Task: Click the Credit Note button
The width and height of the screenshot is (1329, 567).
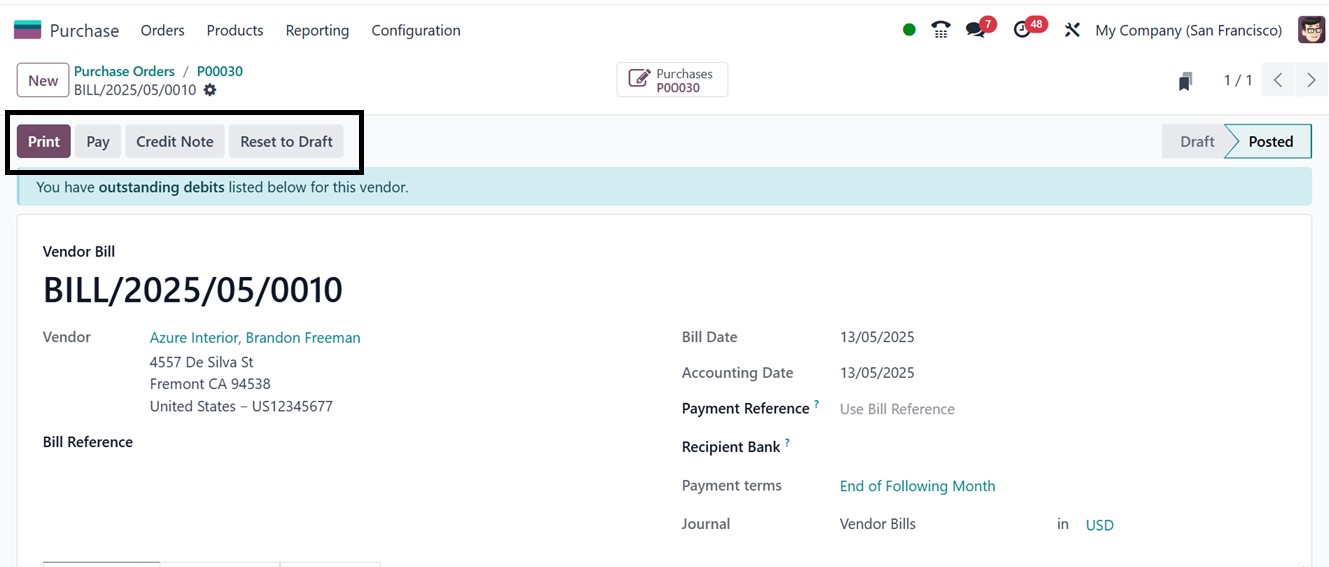Action: click(x=175, y=141)
